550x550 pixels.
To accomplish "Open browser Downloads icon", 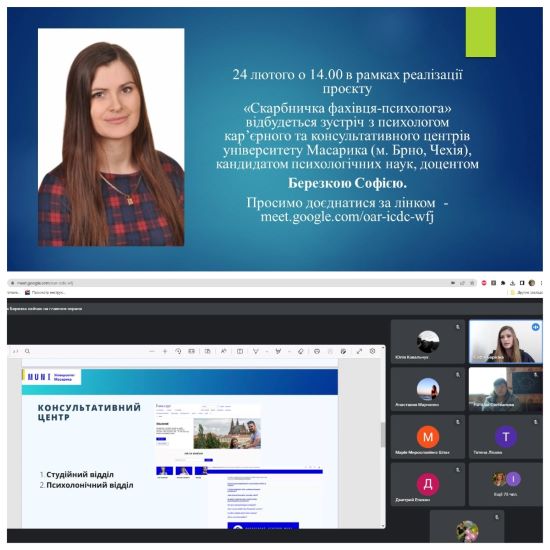I will (512, 283).
